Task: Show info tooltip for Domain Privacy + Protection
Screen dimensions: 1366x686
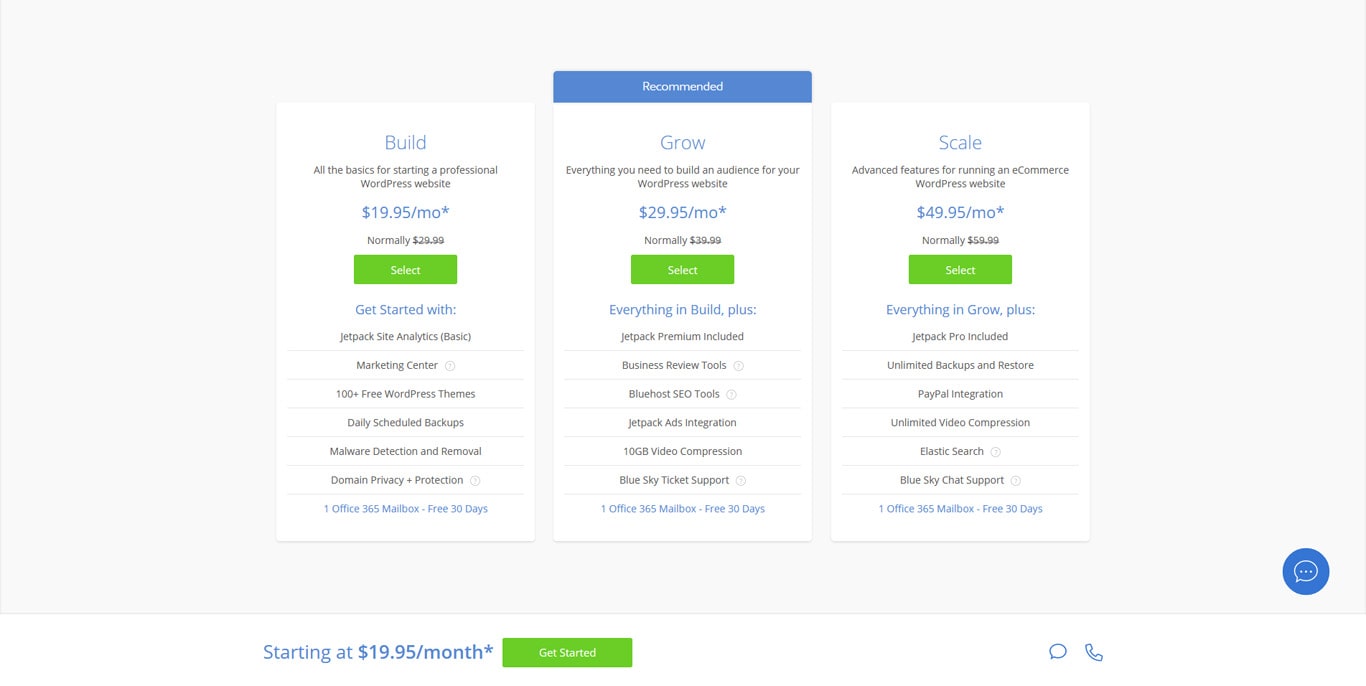Action: pos(475,481)
